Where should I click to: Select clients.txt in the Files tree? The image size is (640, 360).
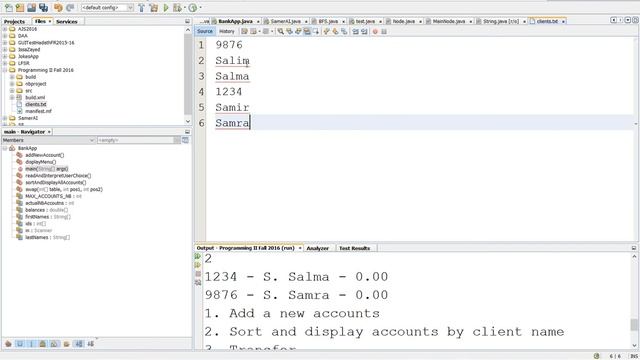36,104
